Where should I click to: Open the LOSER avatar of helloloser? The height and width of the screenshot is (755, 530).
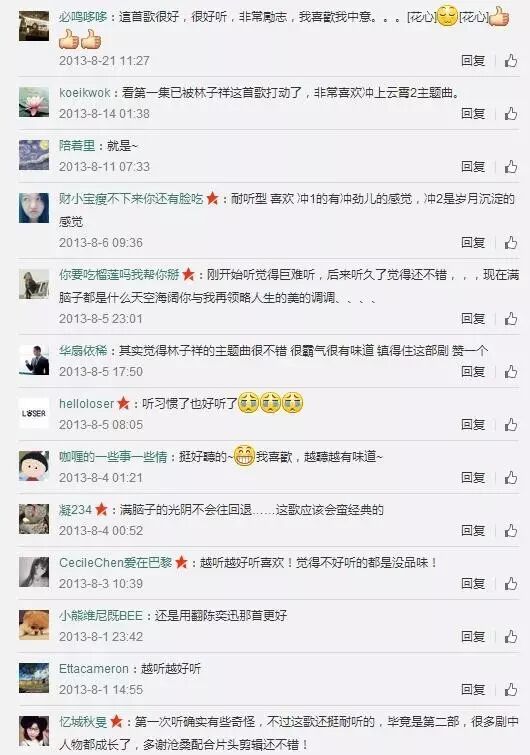tap(34, 413)
